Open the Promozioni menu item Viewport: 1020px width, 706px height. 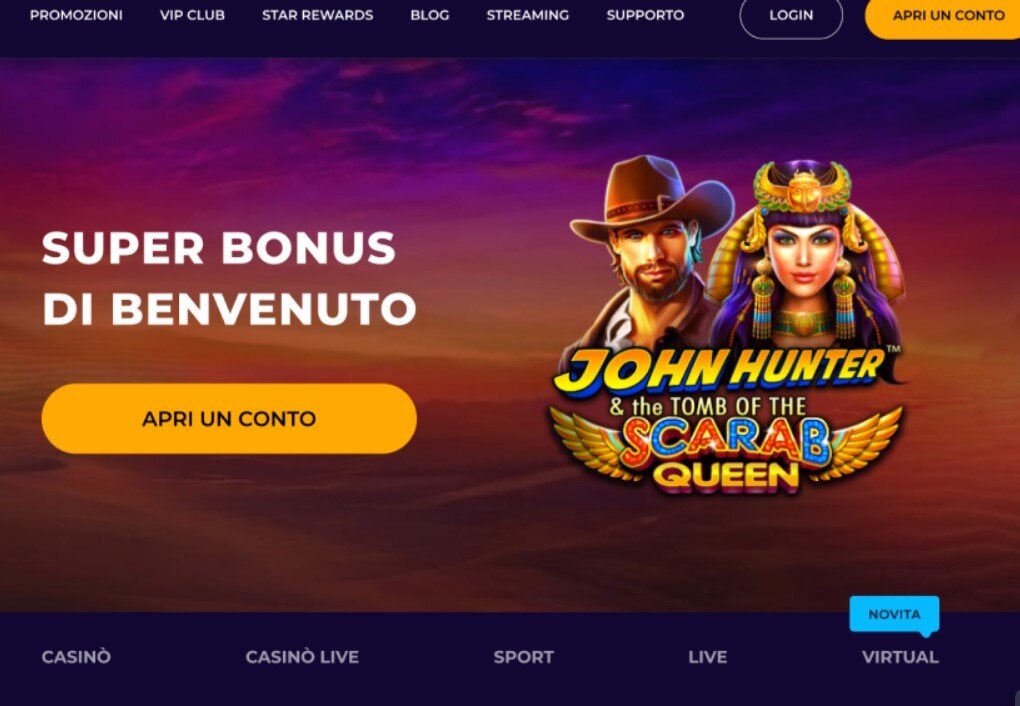click(x=76, y=15)
